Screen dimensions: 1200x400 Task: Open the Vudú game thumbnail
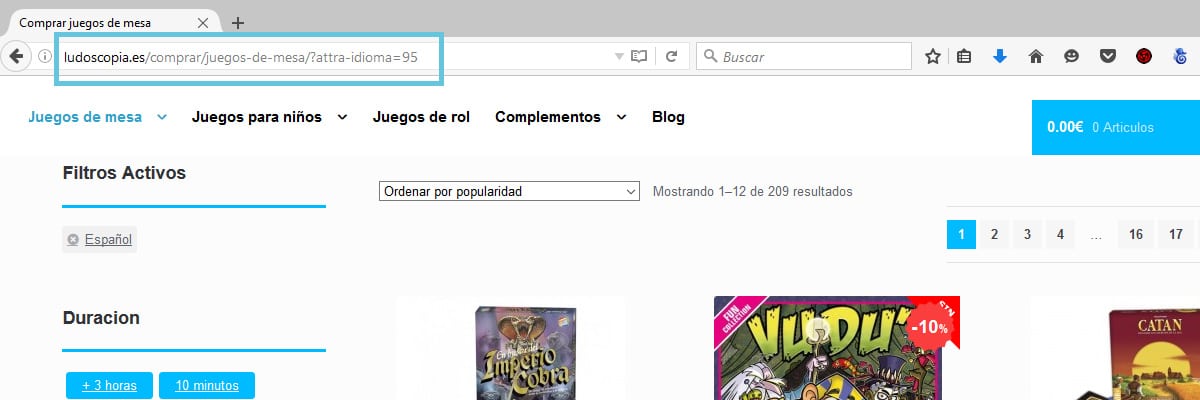(x=836, y=348)
